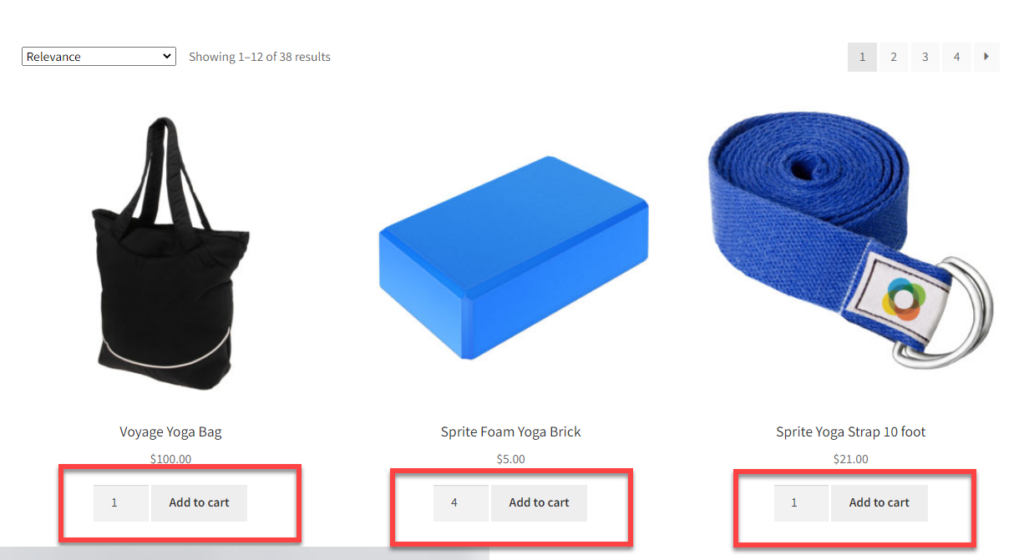Open the Relevance sorting dropdown
The height and width of the screenshot is (560, 1024).
tap(99, 57)
